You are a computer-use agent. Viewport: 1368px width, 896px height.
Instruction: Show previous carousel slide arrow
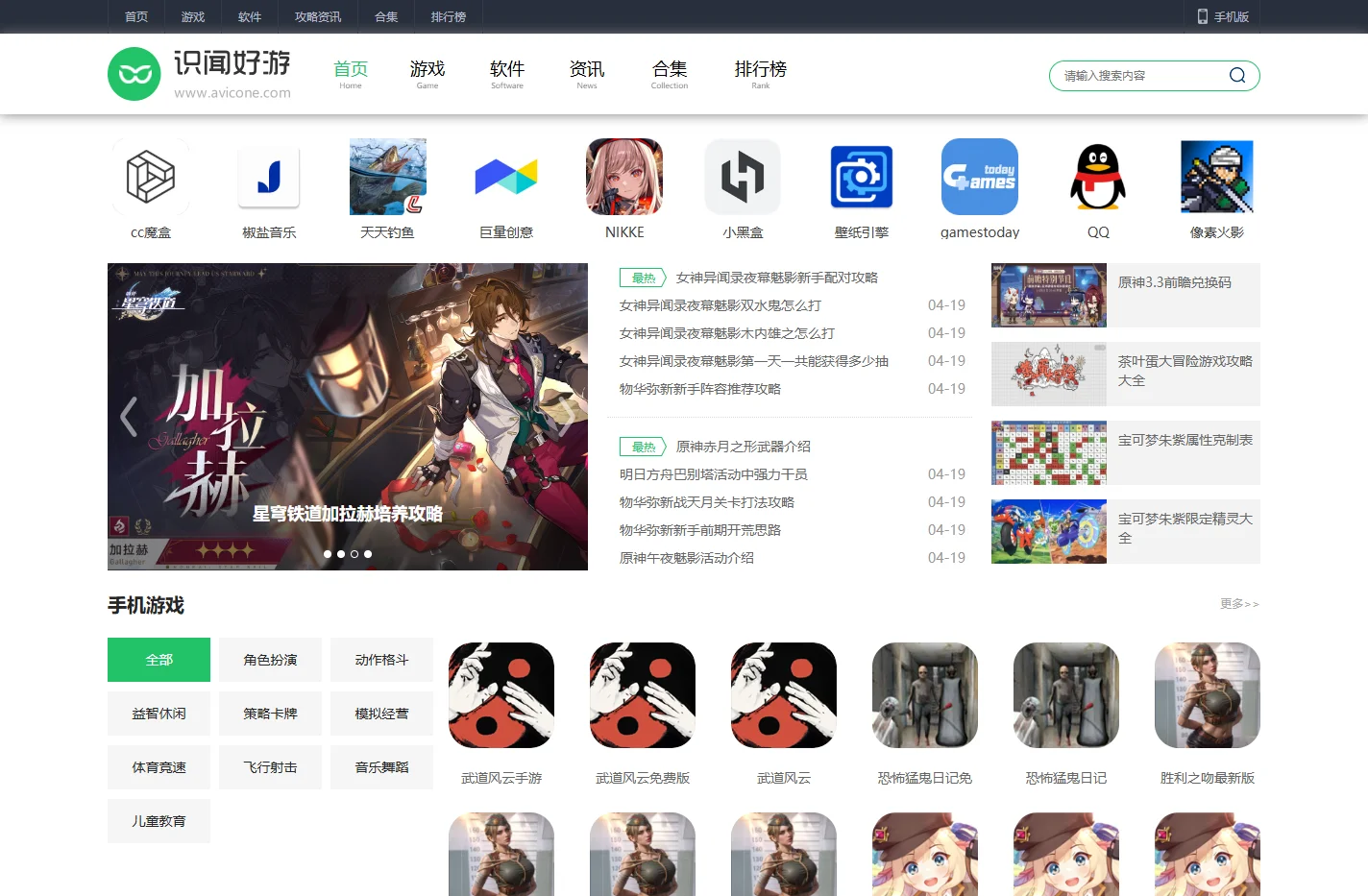point(128,417)
